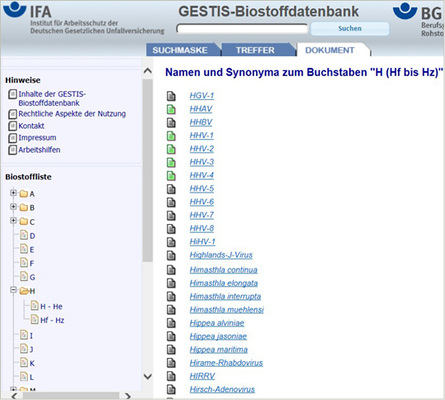
Task: Click the document icon beside Hippea maritima
Action: click(171, 350)
